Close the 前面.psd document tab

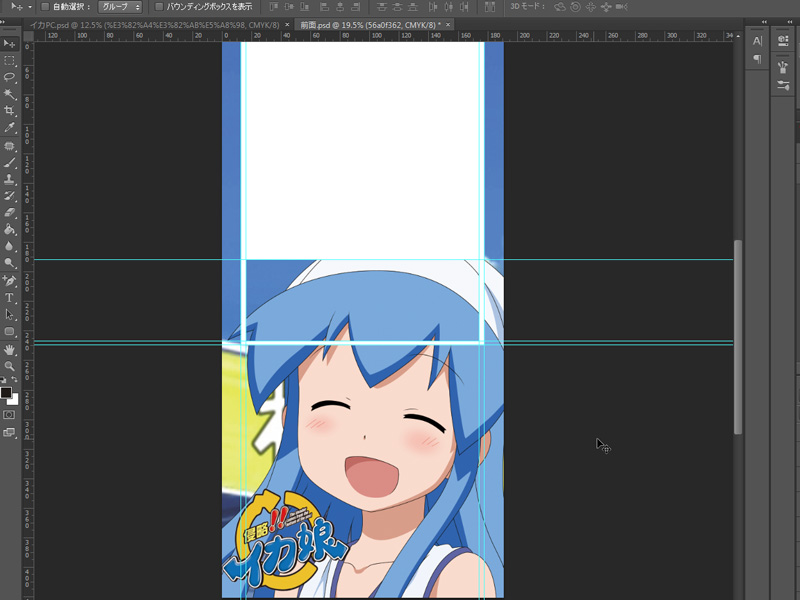[x=448, y=25]
